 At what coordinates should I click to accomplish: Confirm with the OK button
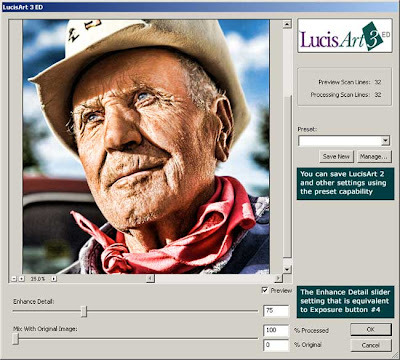371,329
